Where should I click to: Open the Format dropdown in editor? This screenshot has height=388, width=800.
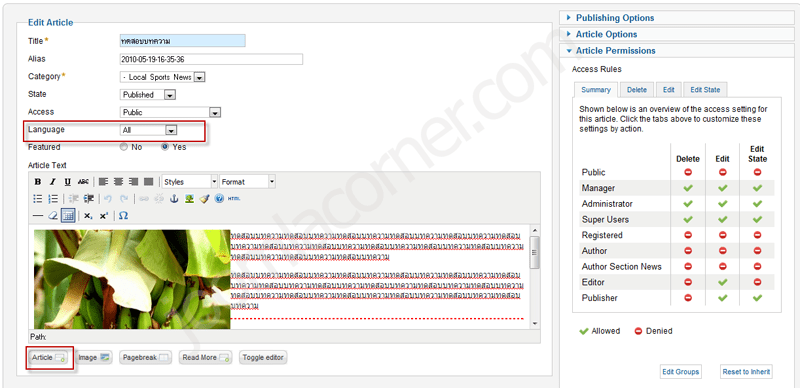point(247,182)
